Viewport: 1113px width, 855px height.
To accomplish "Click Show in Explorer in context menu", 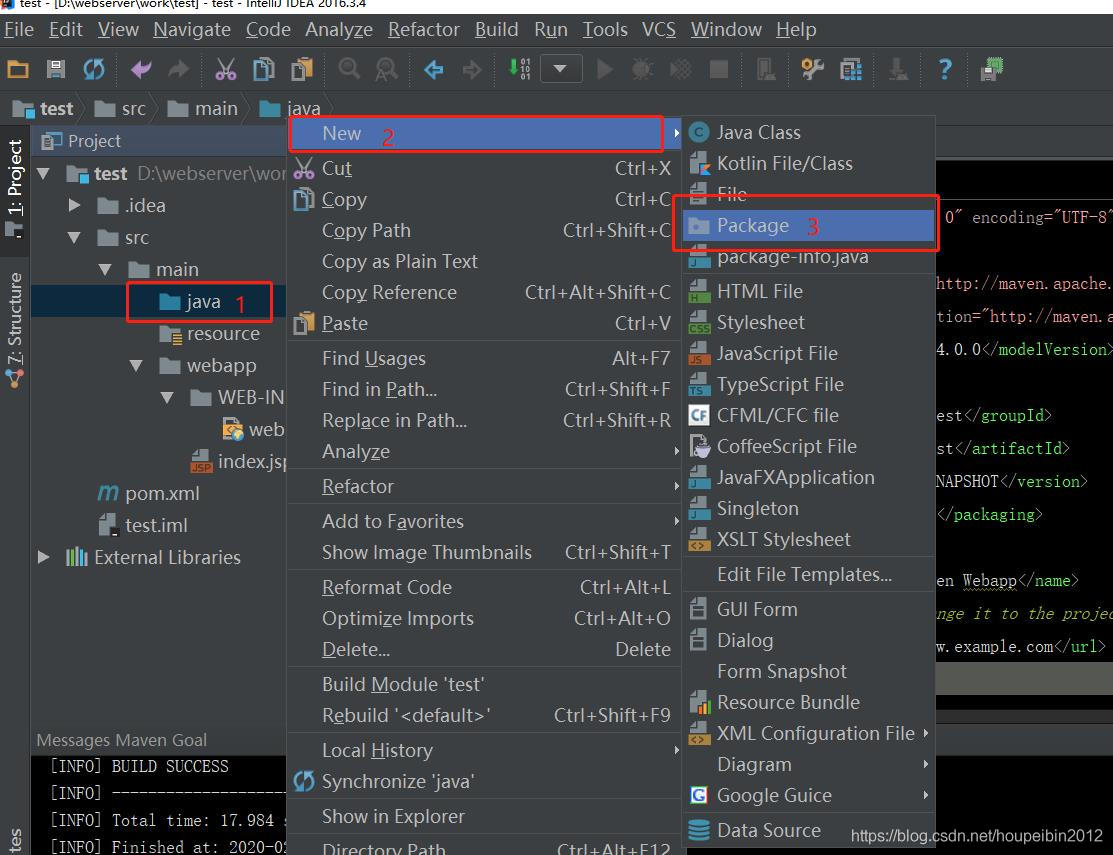I will 484,817.
